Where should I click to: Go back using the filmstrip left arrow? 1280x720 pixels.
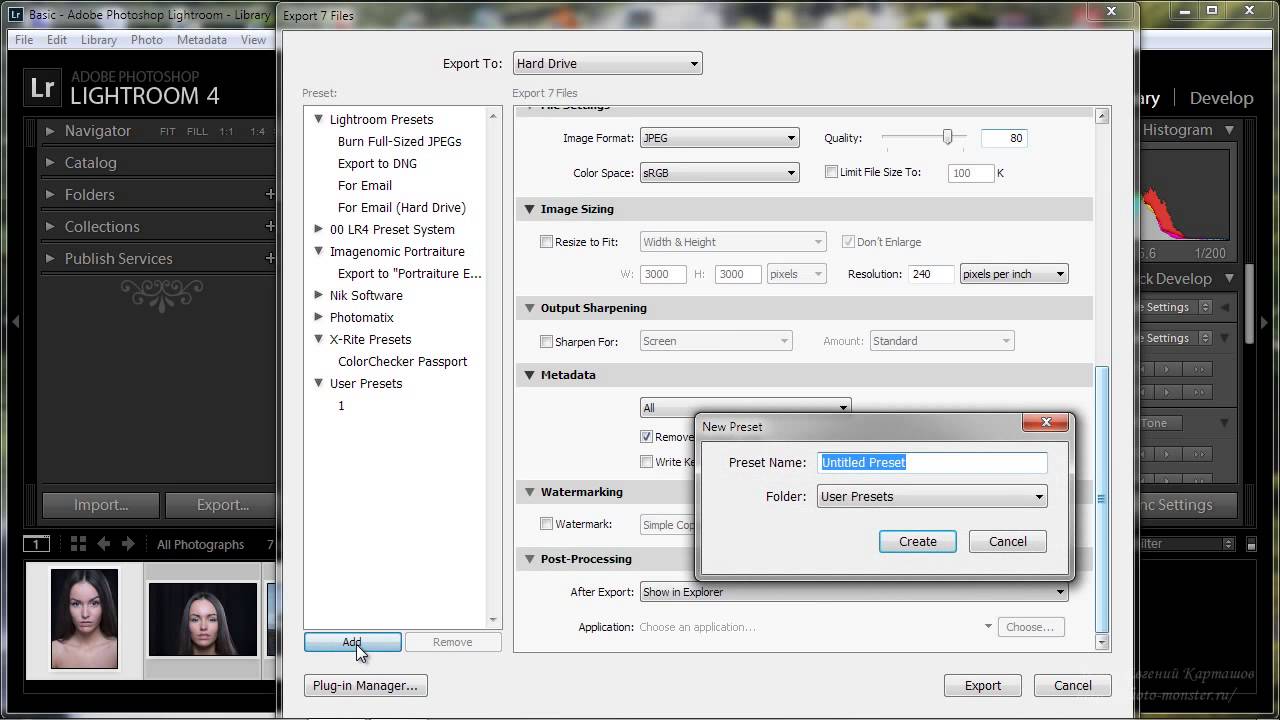pos(103,544)
